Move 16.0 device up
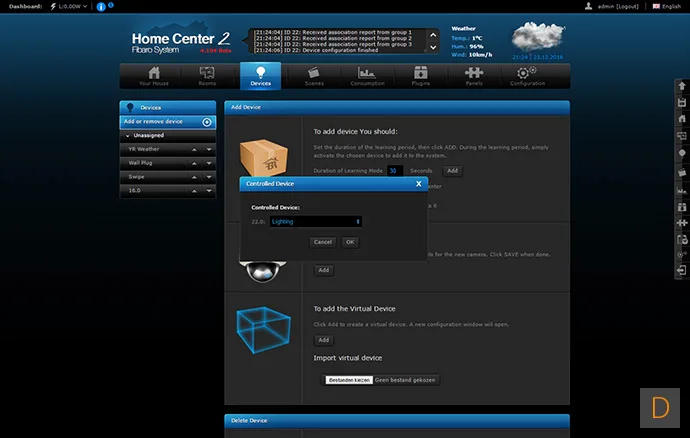The width and height of the screenshot is (690, 438). pos(195,191)
